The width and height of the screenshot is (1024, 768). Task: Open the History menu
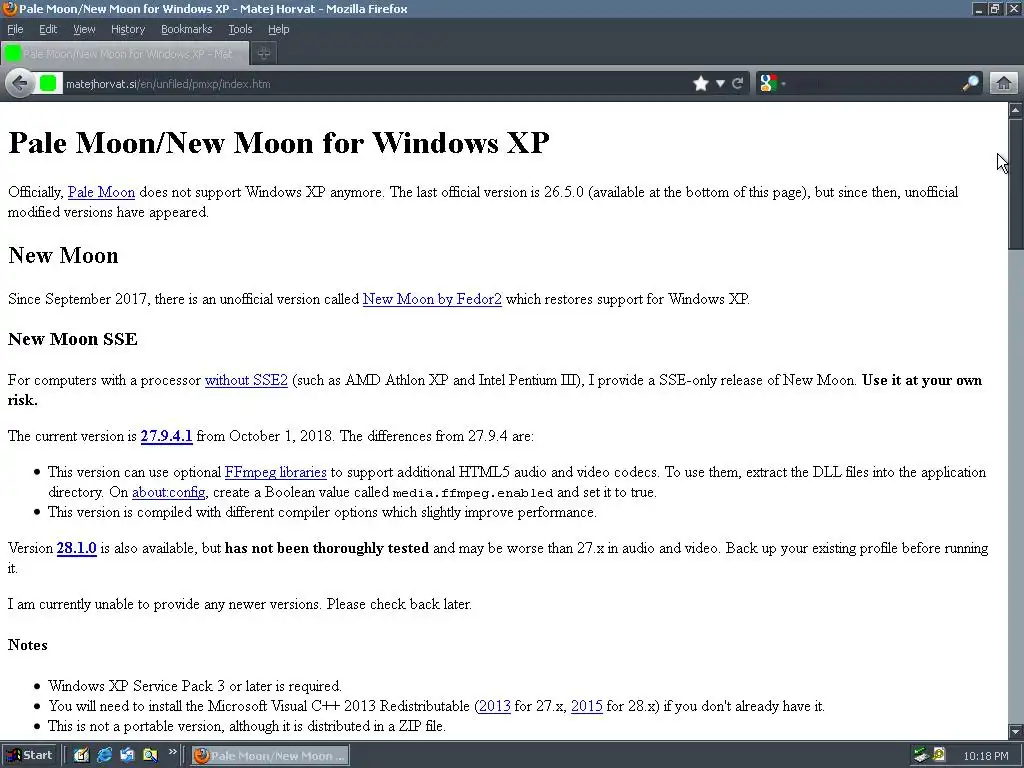127,29
